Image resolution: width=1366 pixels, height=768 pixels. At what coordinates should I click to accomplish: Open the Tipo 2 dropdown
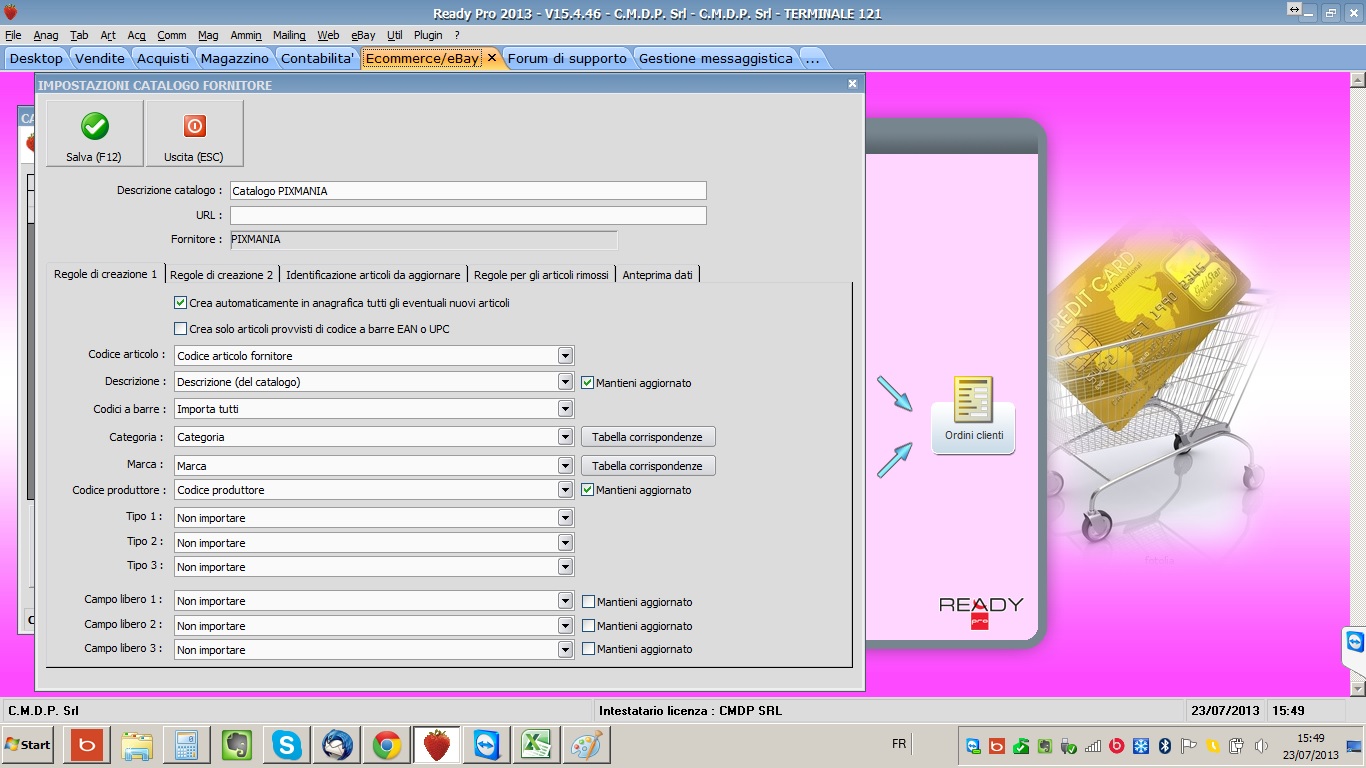565,543
